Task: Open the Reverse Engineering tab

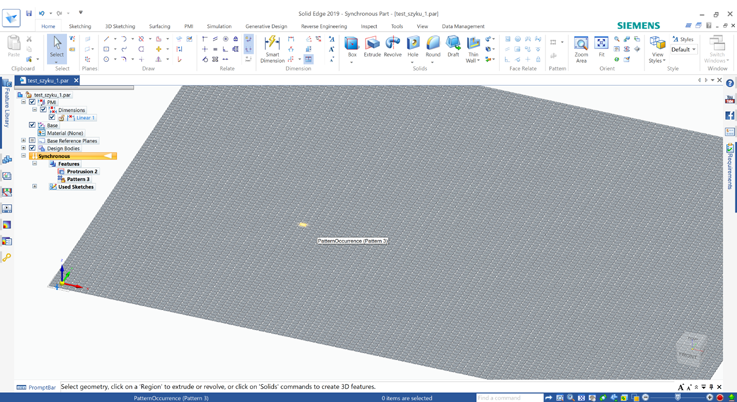Action: [324, 26]
